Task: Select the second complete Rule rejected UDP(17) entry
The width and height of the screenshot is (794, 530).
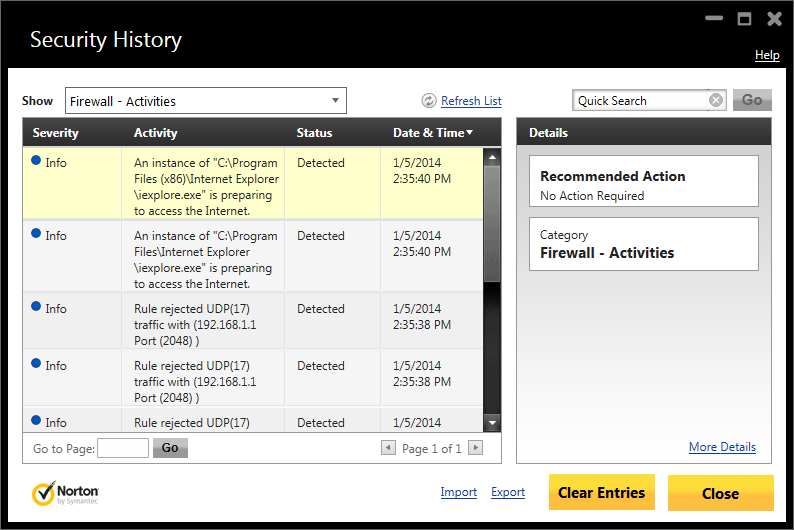Action: (253, 378)
